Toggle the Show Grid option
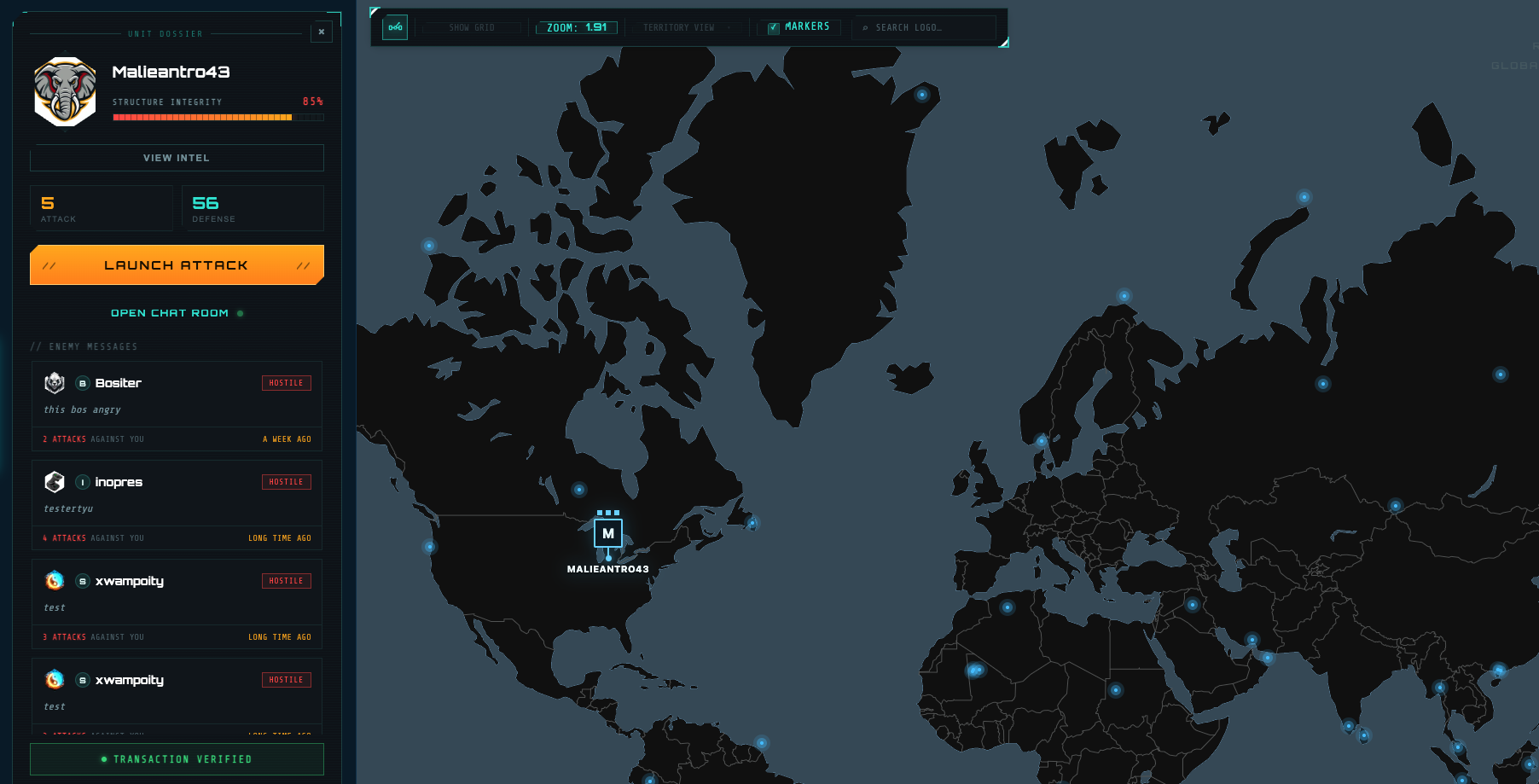The width and height of the screenshot is (1539, 784). [x=472, y=28]
